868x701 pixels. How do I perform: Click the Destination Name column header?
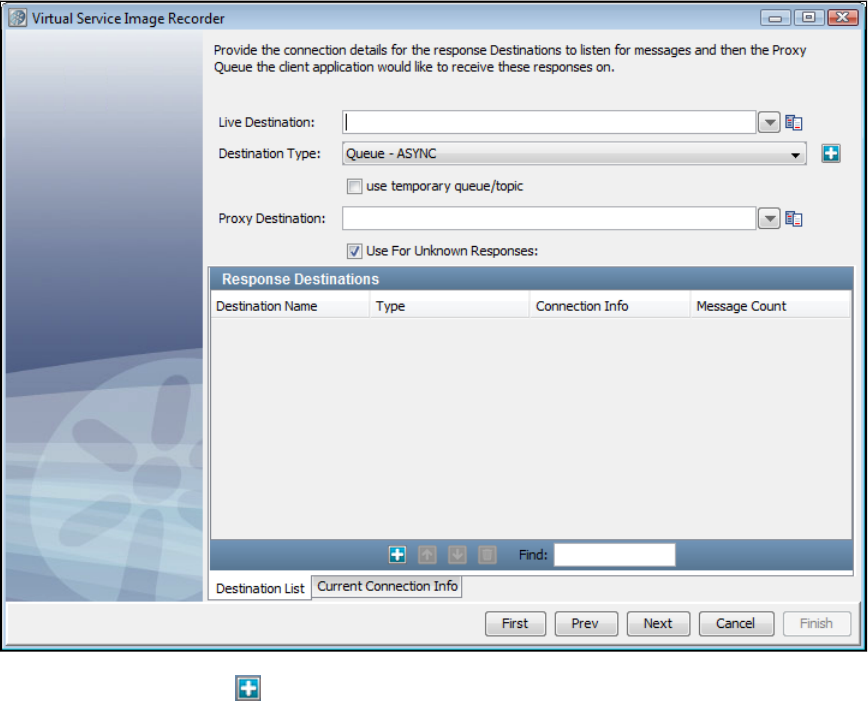tap(290, 306)
